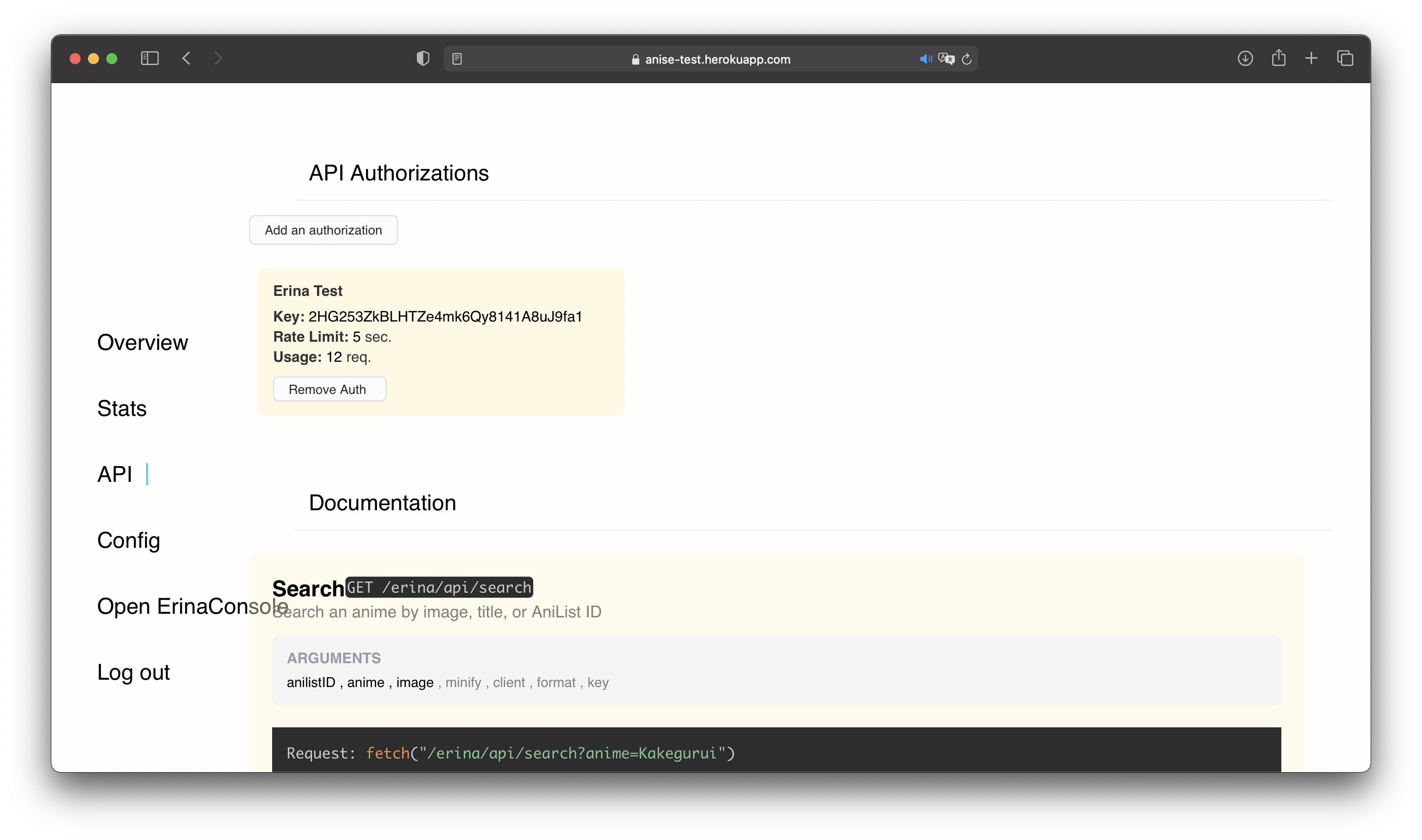Open the Config section
The image size is (1422, 840).
pos(128,540)
